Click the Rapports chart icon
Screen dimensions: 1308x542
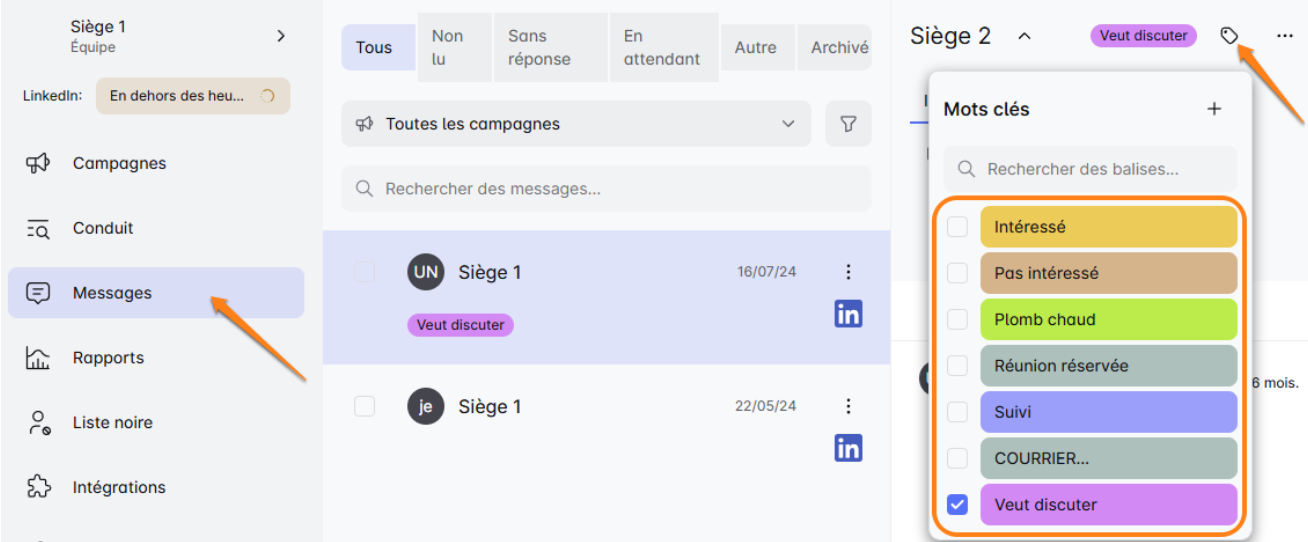point(38,358)
